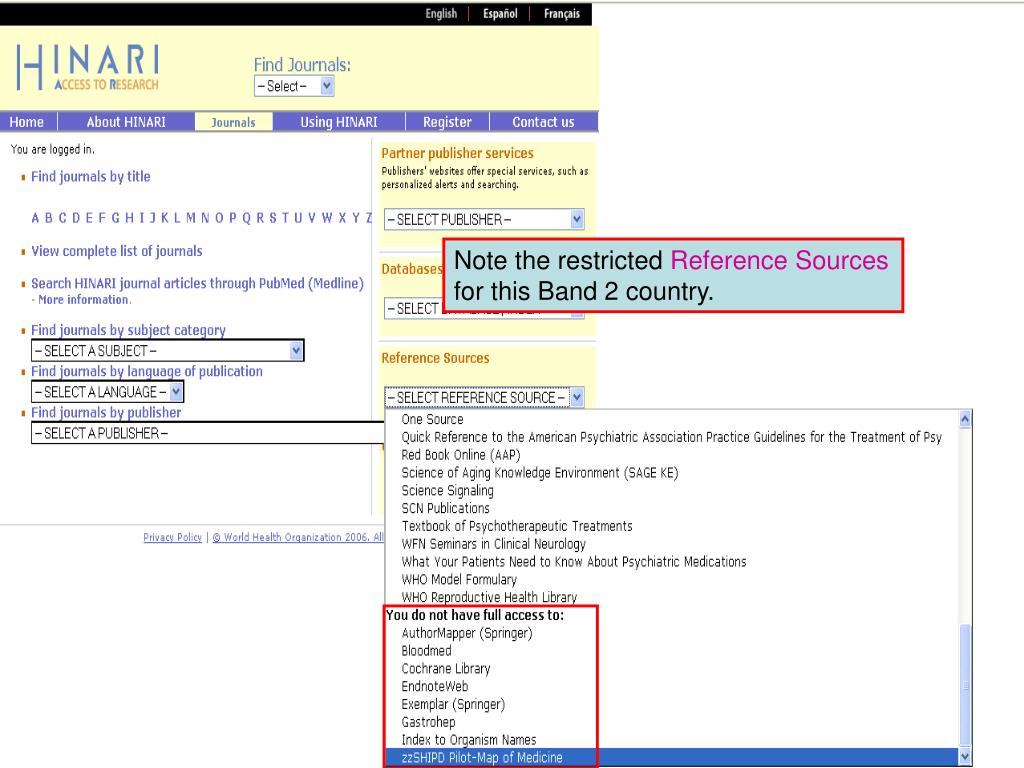Choose Bloodmed from restricted list
The width and height of the screenshot is (1024, 768).
click(x=672, y=650)
